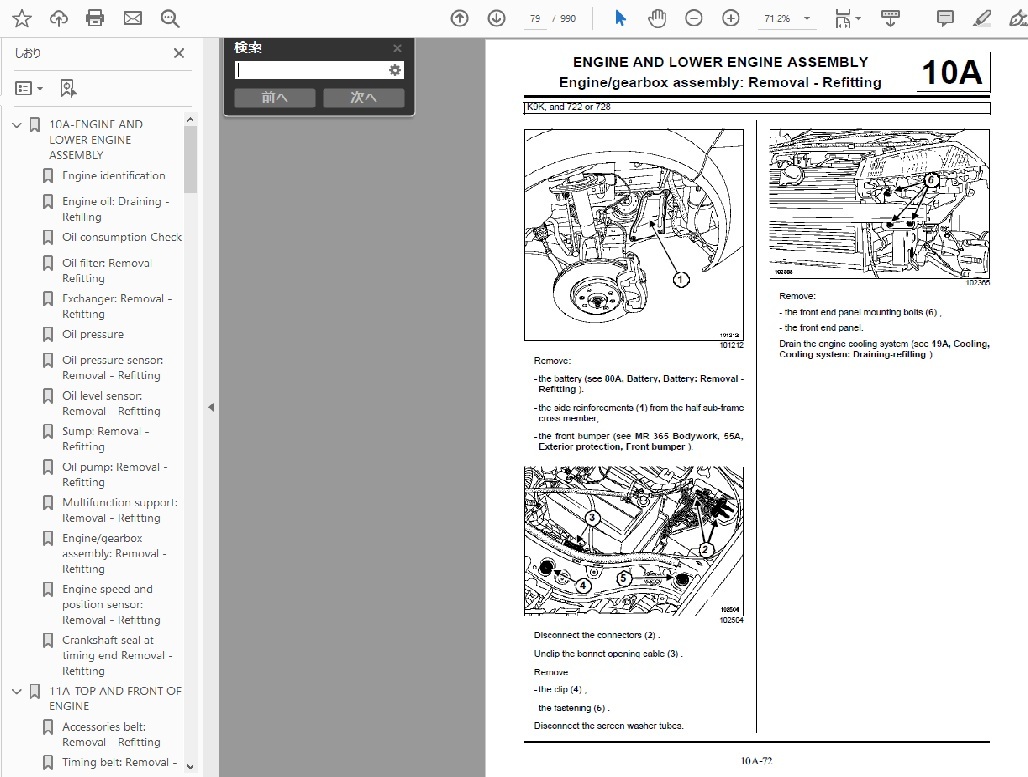Click the 前へ (previous) search button
The height and width of the screenshot is (777, 1028).
[x=274, y=97]
